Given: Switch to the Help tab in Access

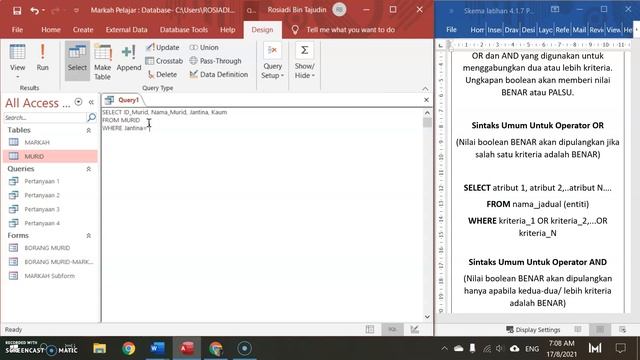Looking at the screenshot, I should pyautogui.click(x=227, y=30).
